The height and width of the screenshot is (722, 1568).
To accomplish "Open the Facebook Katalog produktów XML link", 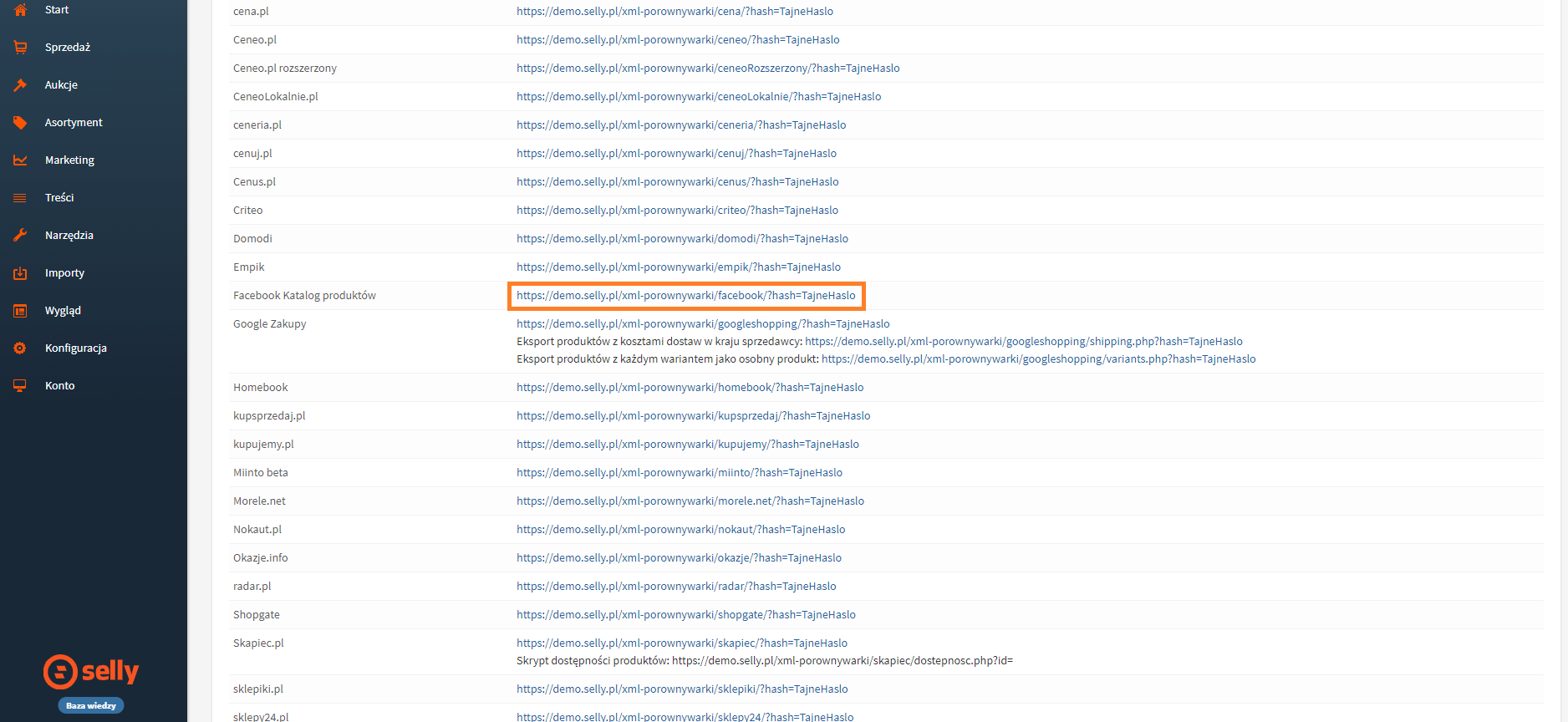I will [685, 296].
